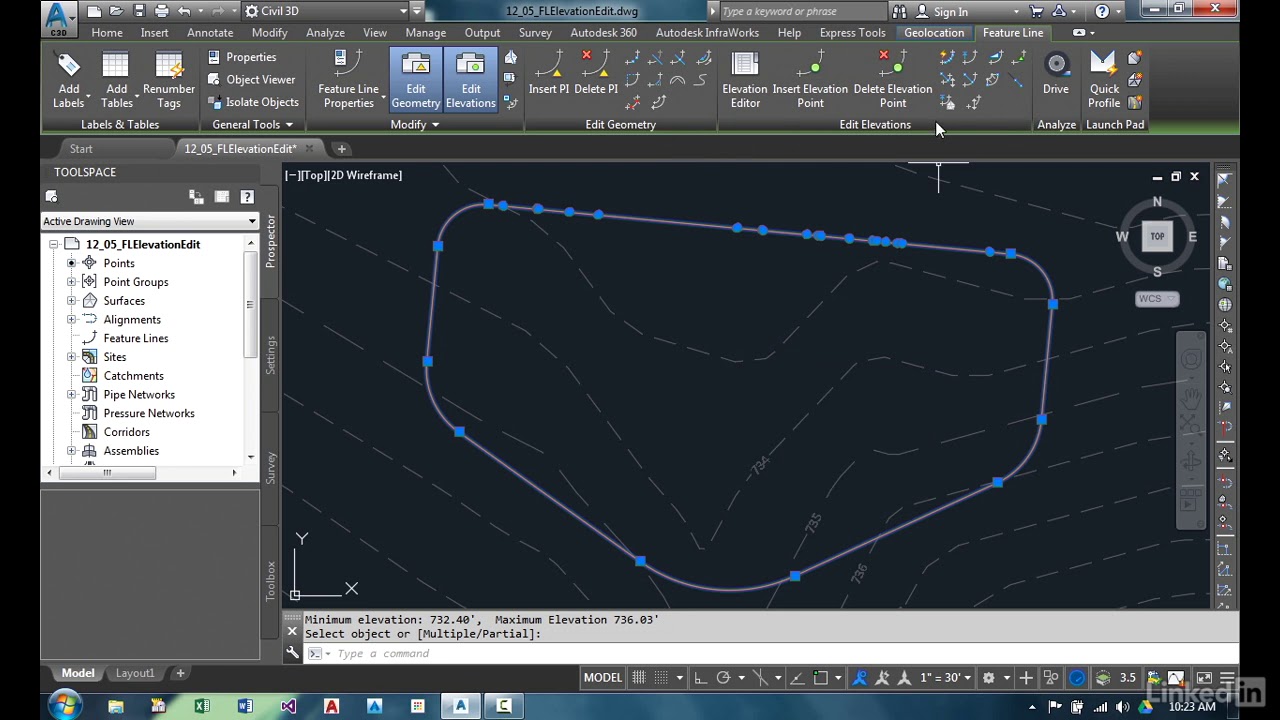
Task: Toggle grid display in status bar
Action: (639, 678)
